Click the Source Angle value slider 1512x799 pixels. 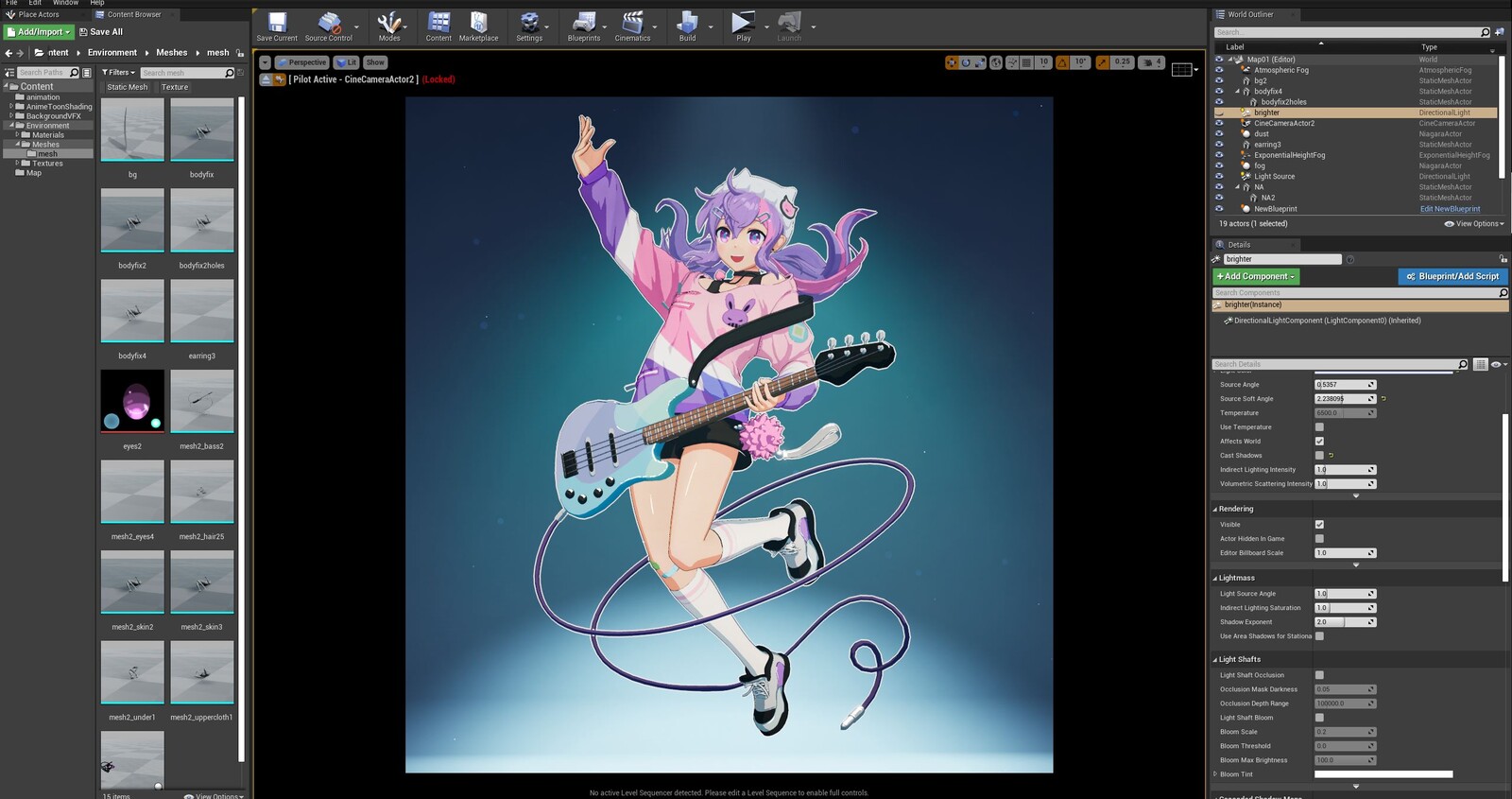tap(1345, 385)
